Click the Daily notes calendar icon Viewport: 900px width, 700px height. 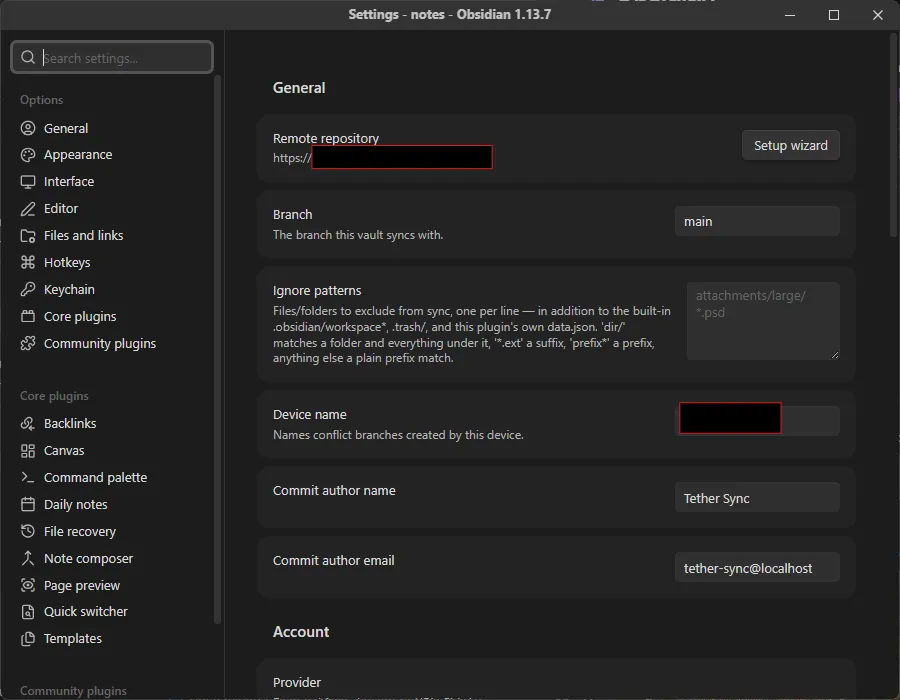tap(28, 504)
